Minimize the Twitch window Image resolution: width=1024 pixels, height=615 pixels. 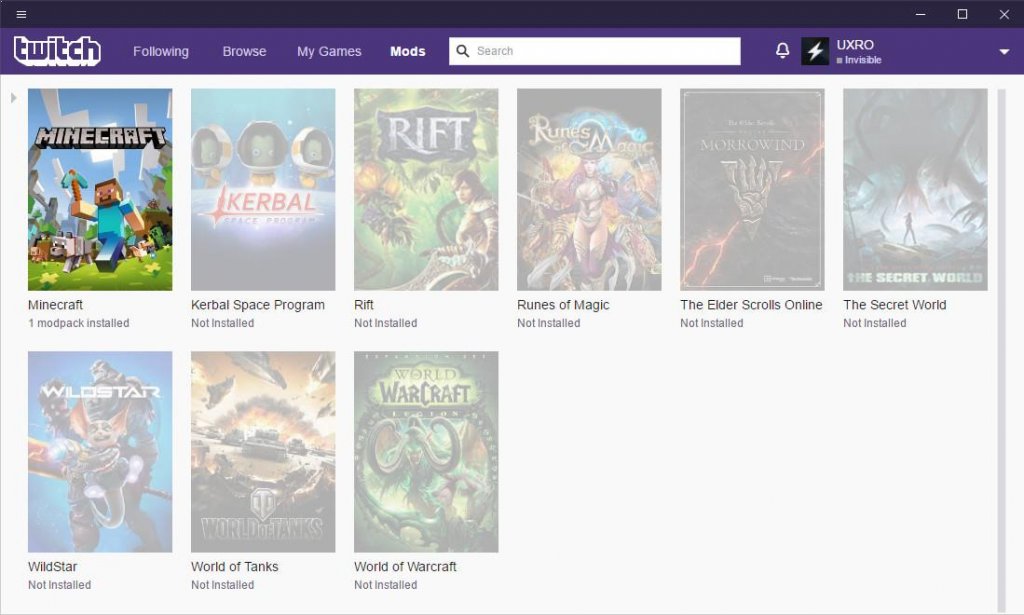(x=921, y=14)
